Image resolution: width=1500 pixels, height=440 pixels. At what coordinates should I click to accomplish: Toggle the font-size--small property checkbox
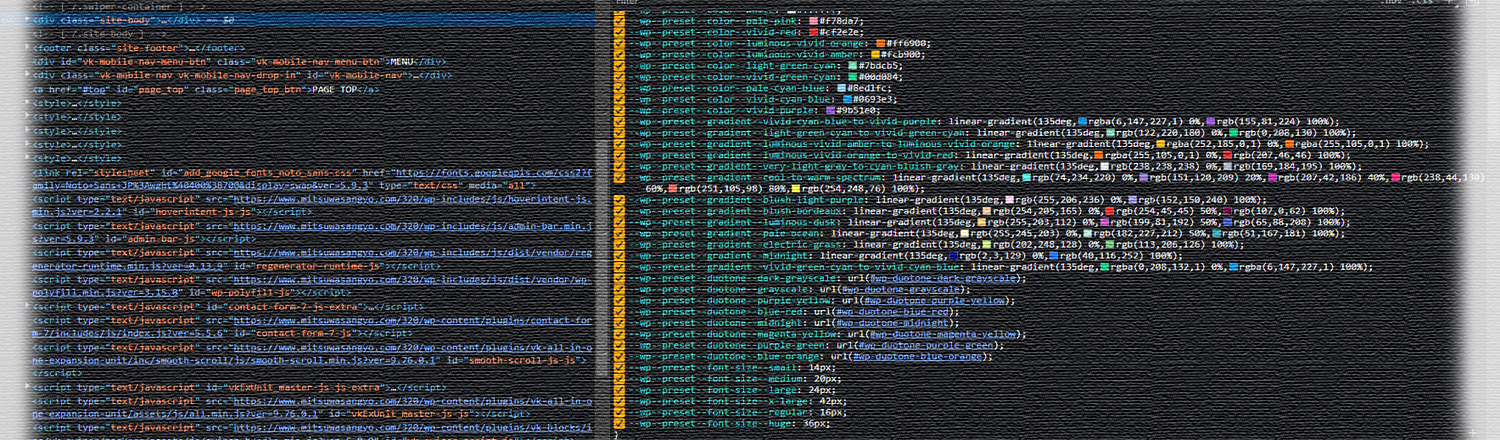pos(620,368)
